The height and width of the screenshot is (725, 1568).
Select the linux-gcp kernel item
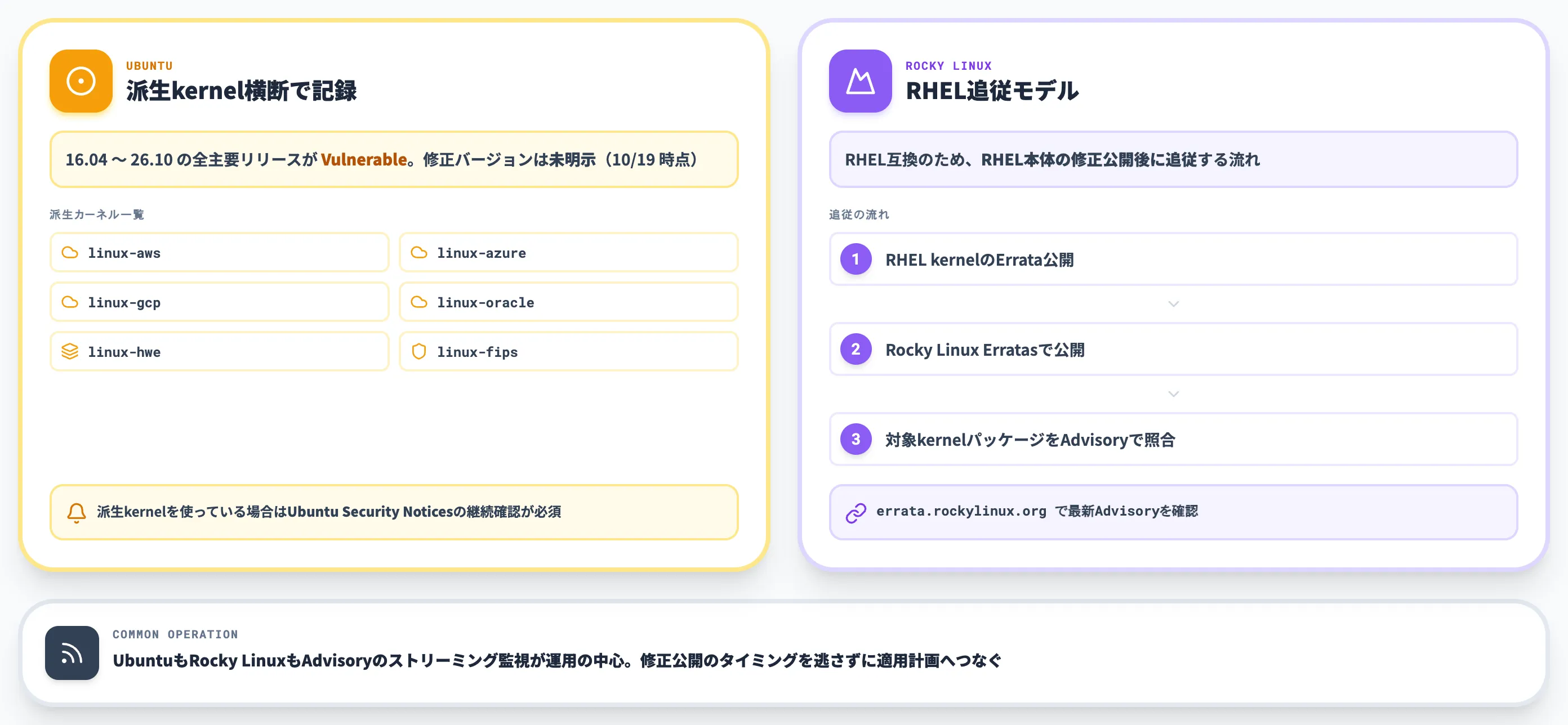coord(219,302)
